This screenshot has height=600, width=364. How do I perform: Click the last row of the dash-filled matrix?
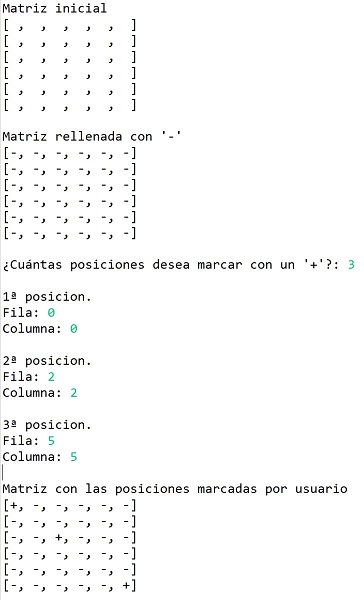70,233
